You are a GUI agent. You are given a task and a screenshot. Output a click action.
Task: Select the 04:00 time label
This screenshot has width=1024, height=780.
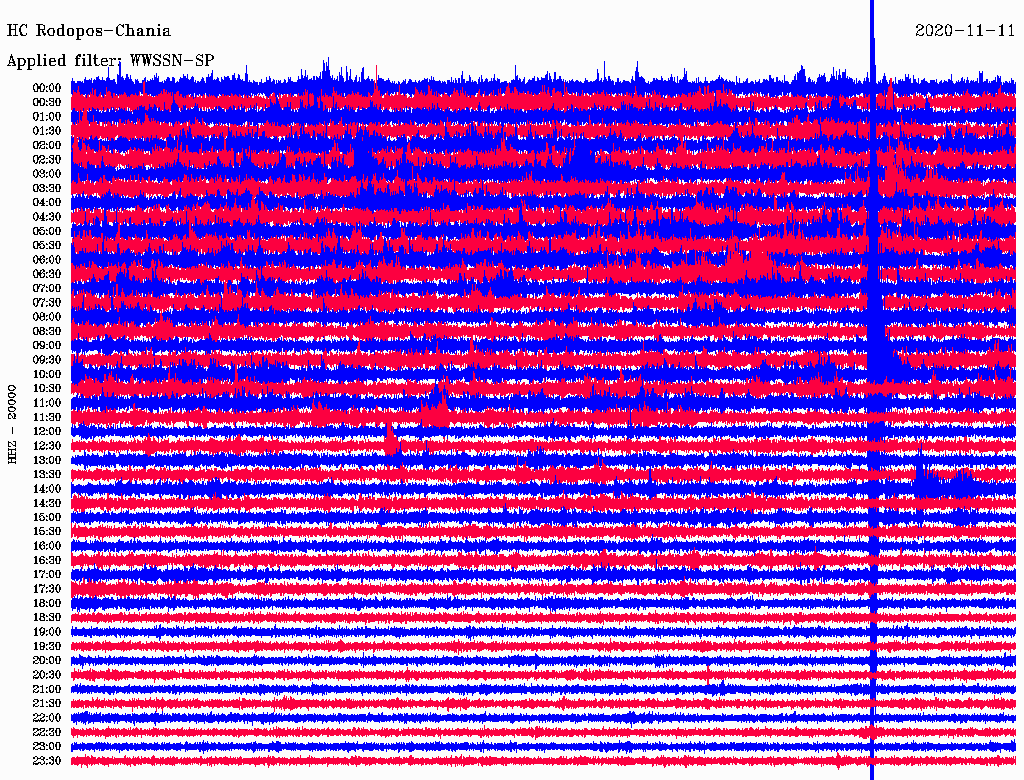(x=47, y=203)
